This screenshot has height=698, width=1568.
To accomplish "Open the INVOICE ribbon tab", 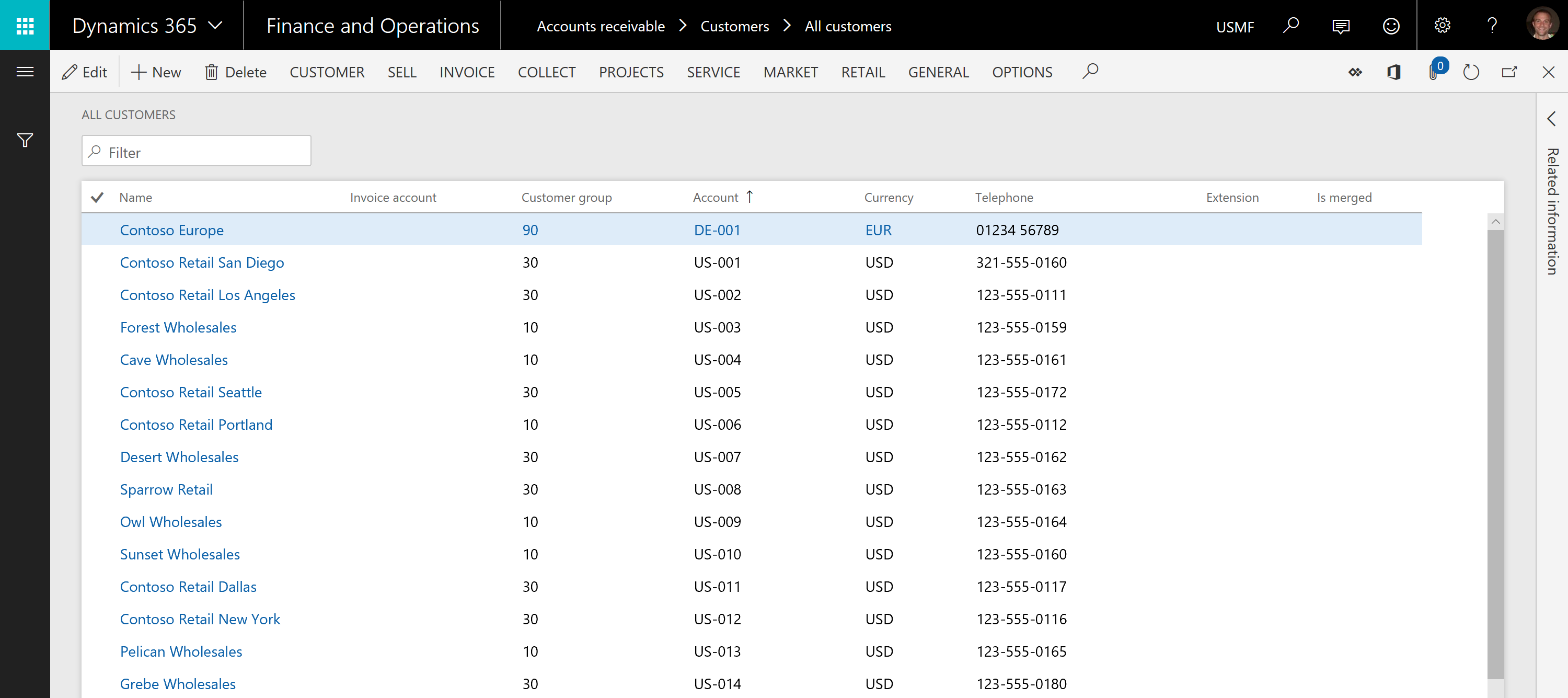I will 467,71.
